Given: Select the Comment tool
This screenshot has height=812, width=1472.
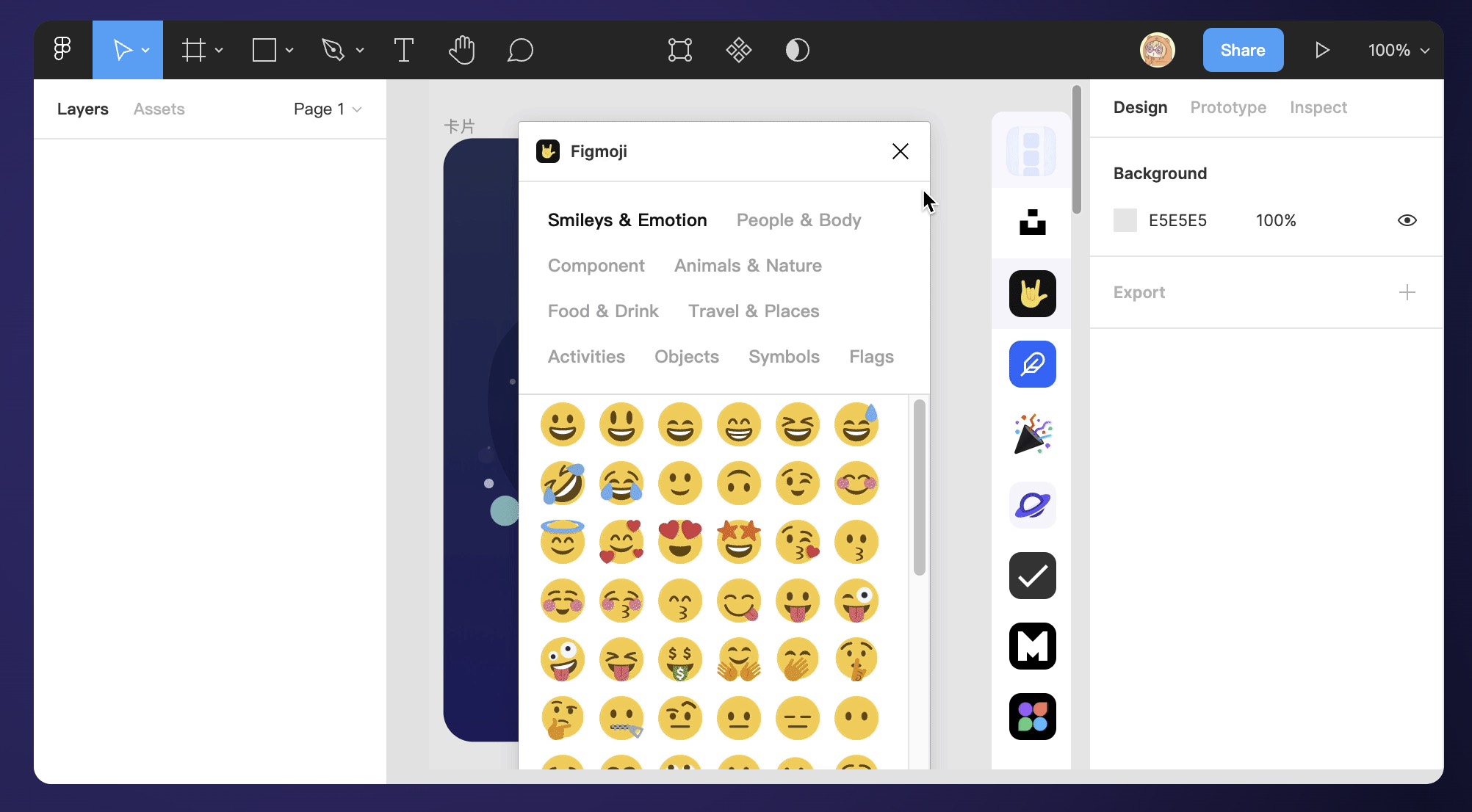Looking at the screenshot, I should point(520,50).
